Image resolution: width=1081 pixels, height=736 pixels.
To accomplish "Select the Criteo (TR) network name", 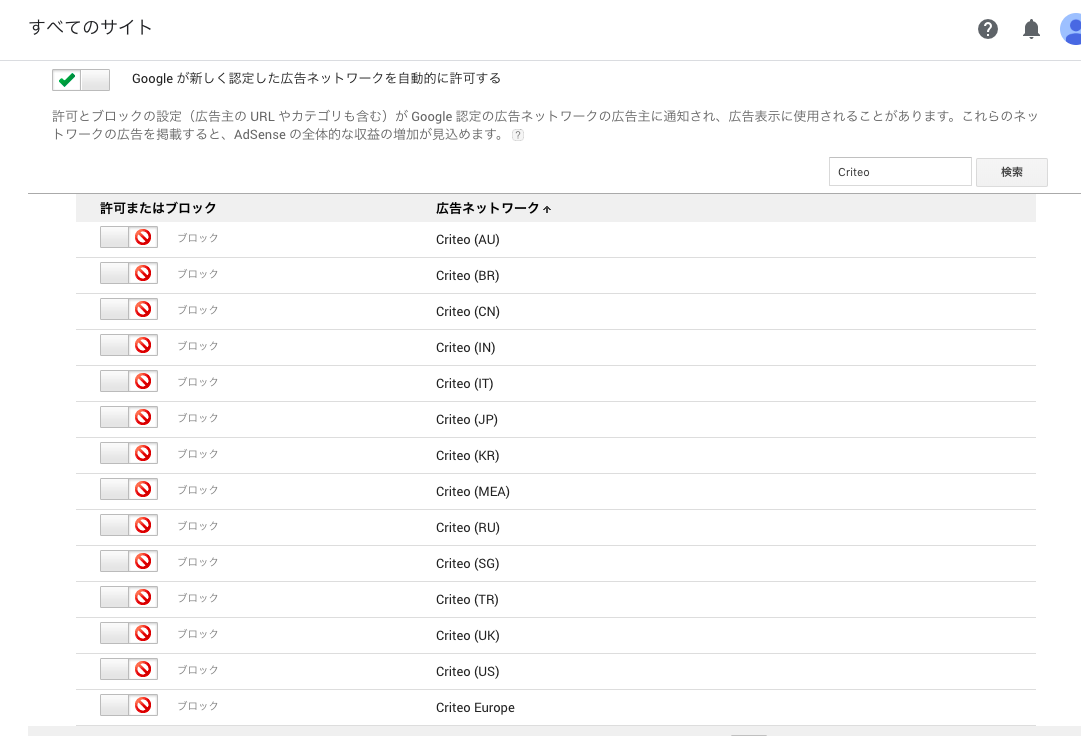I will (467, 600).
